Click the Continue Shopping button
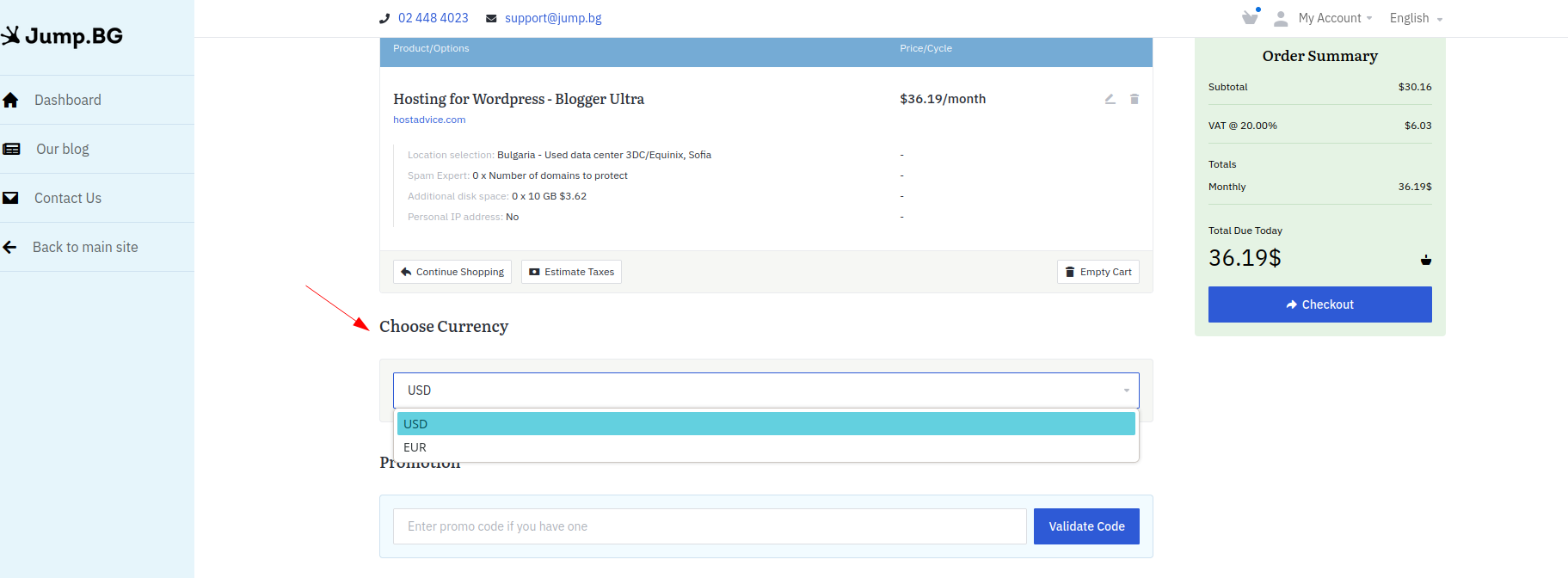Viewport: 1568px width, 578px height. pos(452,272)
